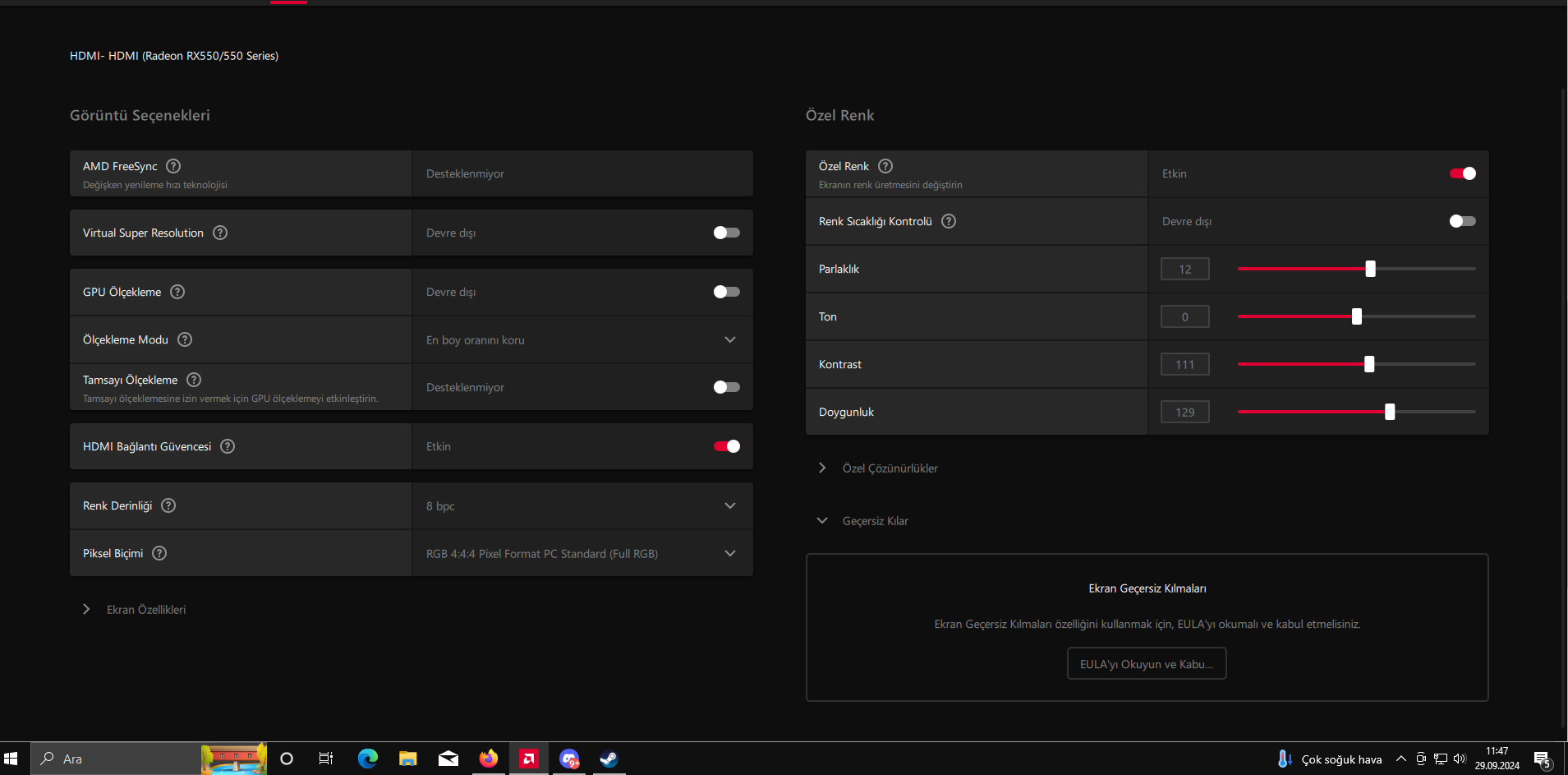Expand Ekran Özellikleri section
Viewport: 1568px width, 775px height.
coord(135,610)
